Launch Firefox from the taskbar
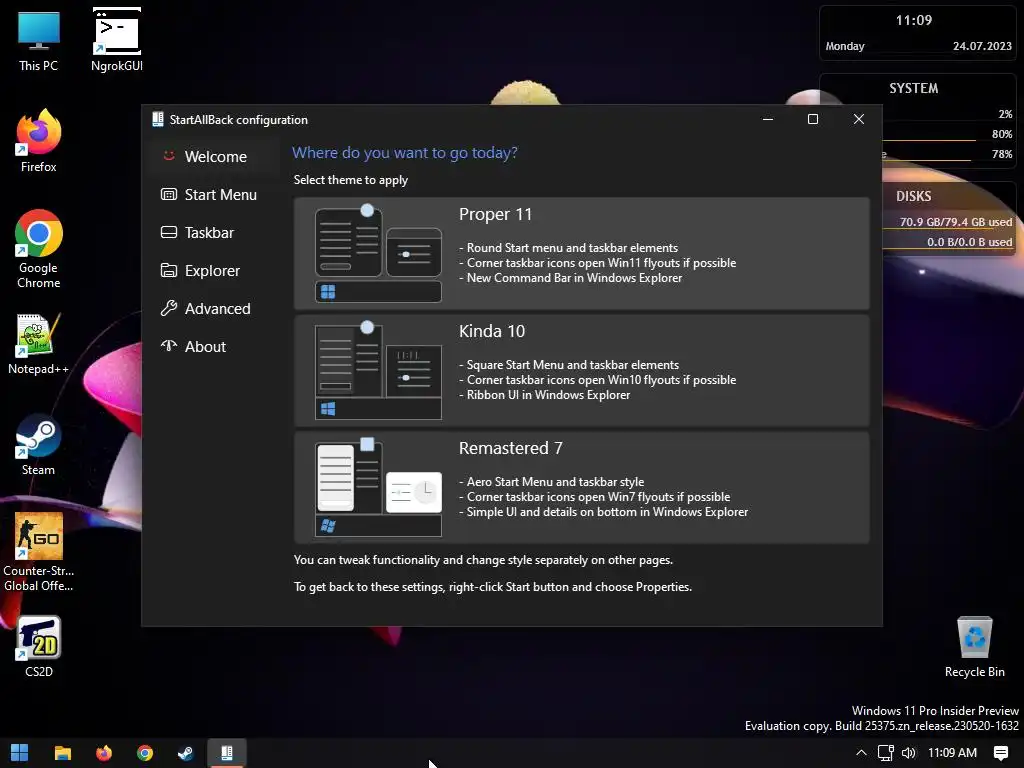The width and height of the screenshot is (1024, 768). pyautogui.click(x=104, y=753)
